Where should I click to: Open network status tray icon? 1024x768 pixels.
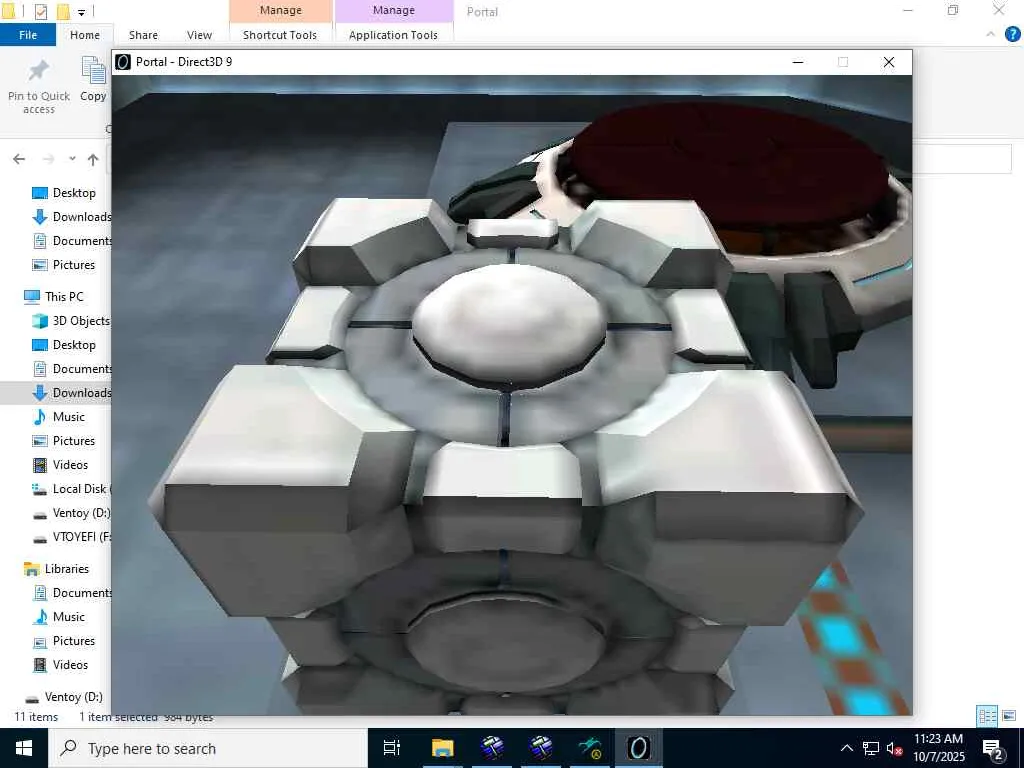point(871,748)
